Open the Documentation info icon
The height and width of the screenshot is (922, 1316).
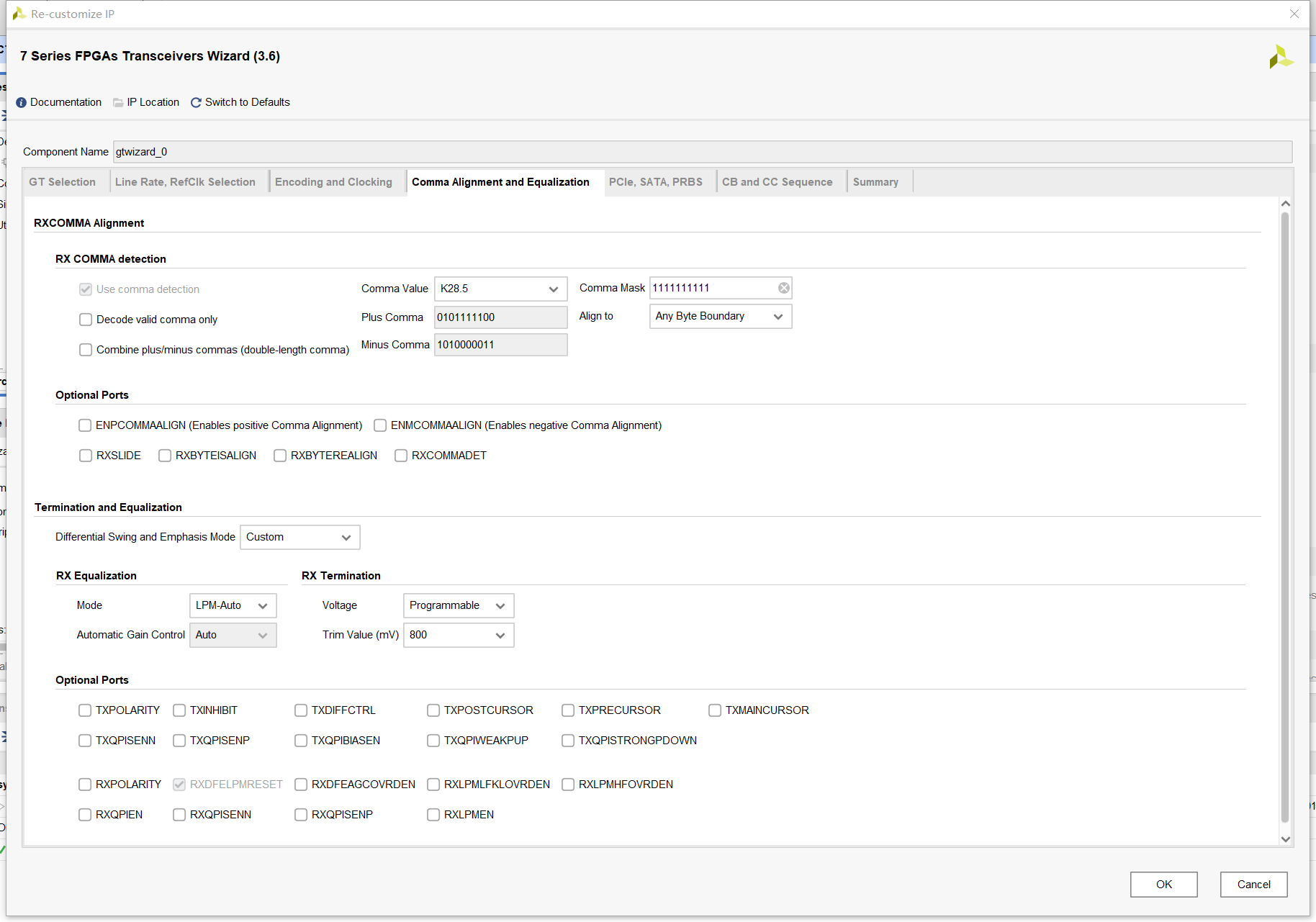21,103
